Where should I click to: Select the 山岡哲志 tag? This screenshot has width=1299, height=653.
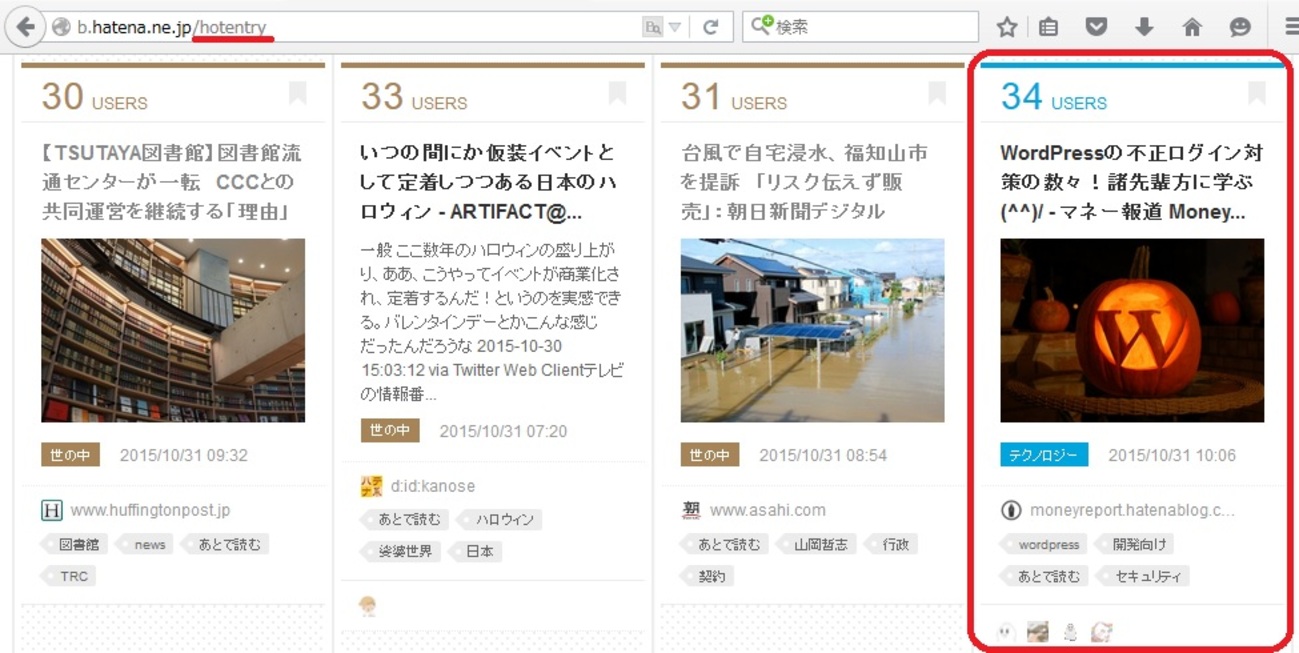817,544
